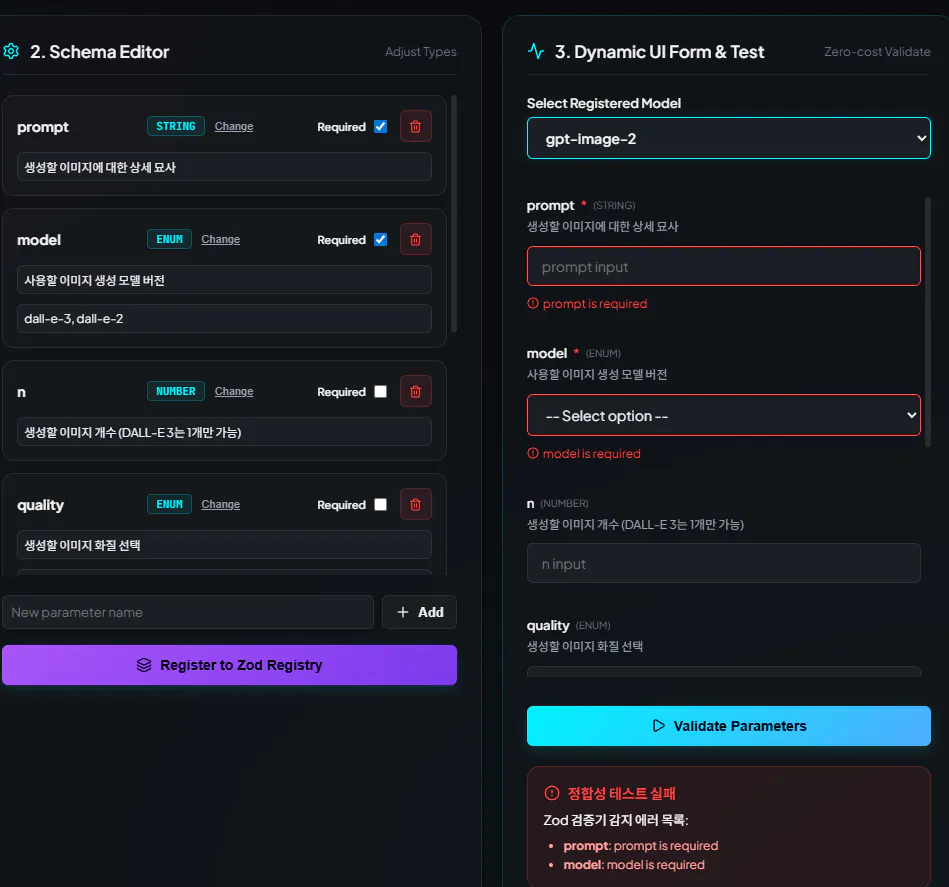The image size is (949, 887).
Task: Click the red 'prompt is required' message under prompt input
Action: coord(595,304)
